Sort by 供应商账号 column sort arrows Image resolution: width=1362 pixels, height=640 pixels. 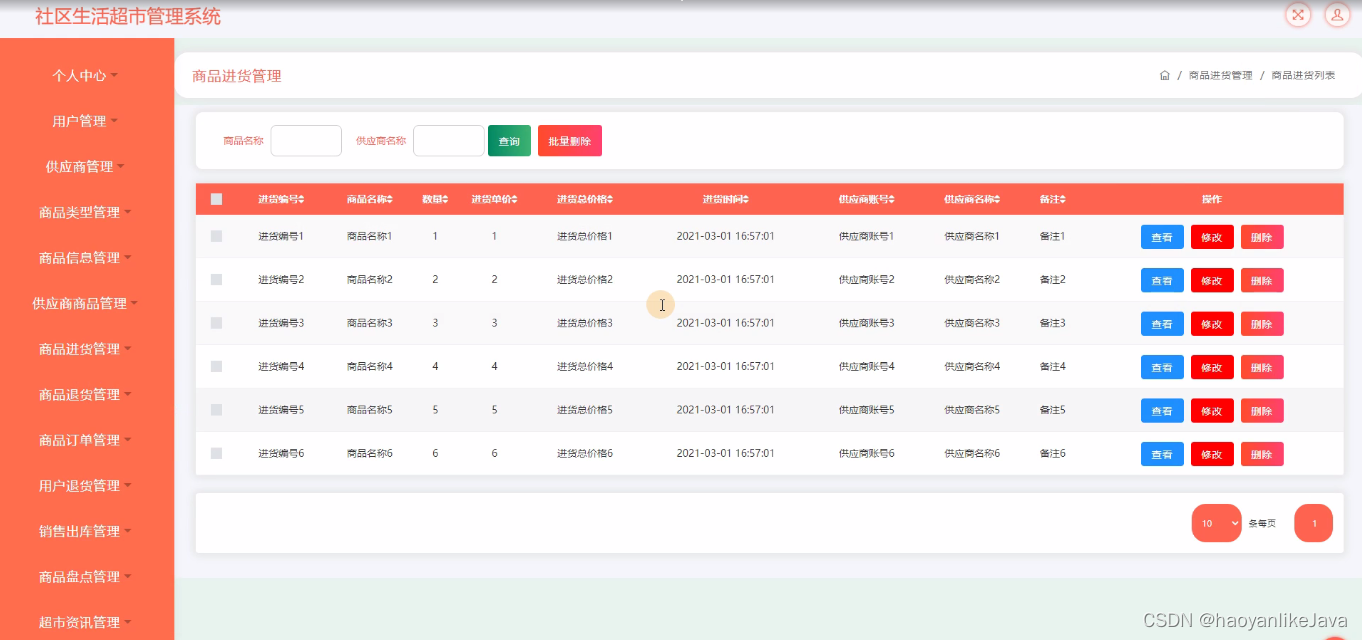coord(891,200)
